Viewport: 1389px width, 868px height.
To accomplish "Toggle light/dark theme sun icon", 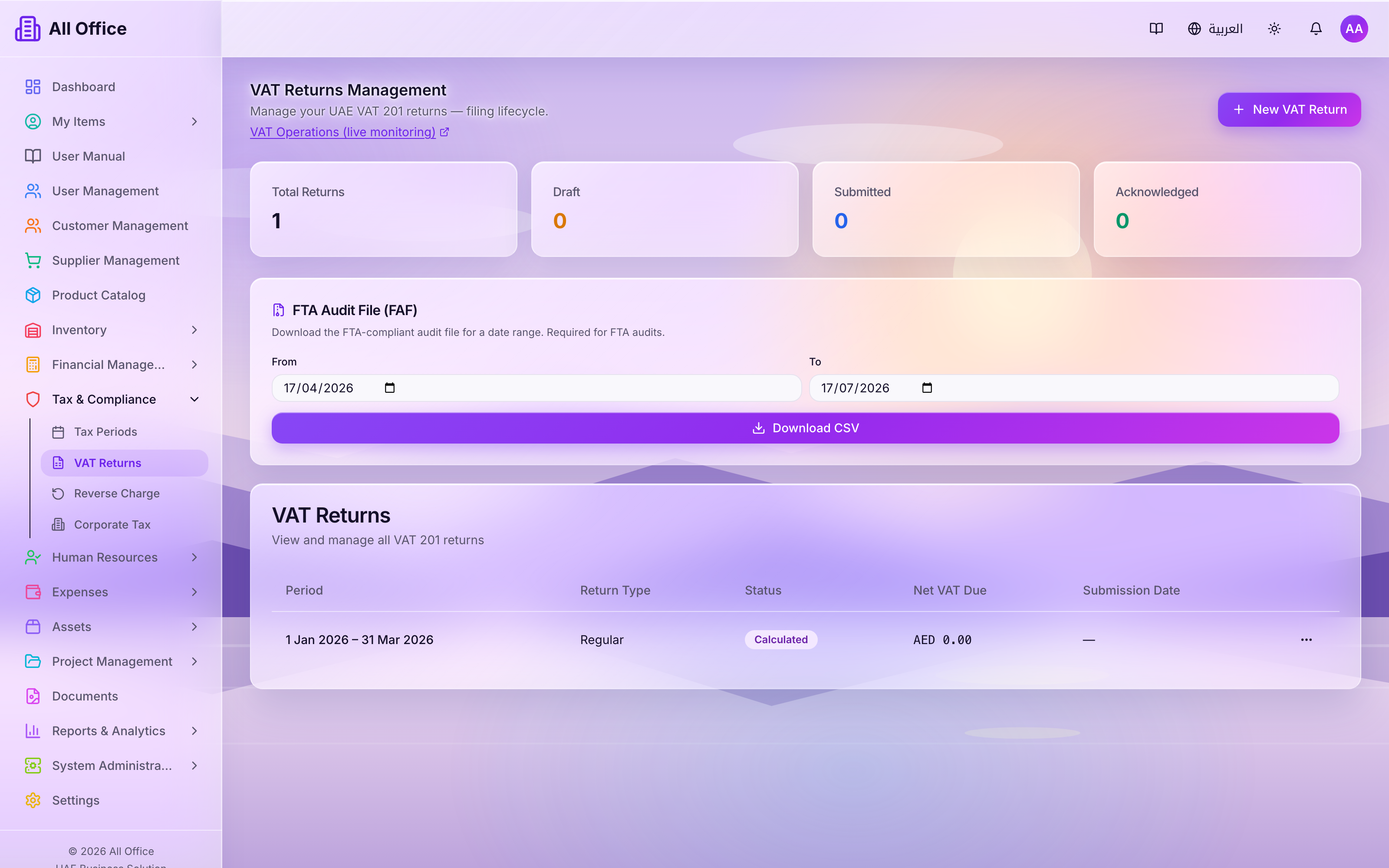I will pyautogui.click(x=1274, y=29).
